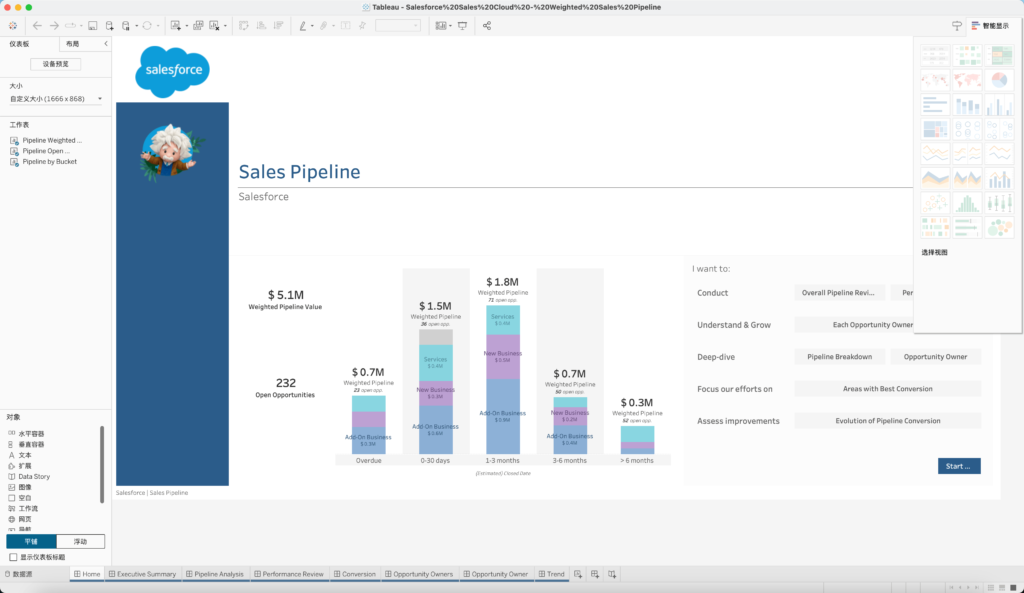Screen dimensions: 1024x593
Task: Open the dropdown arrow beside clear sheet icon
Action: 225,26
